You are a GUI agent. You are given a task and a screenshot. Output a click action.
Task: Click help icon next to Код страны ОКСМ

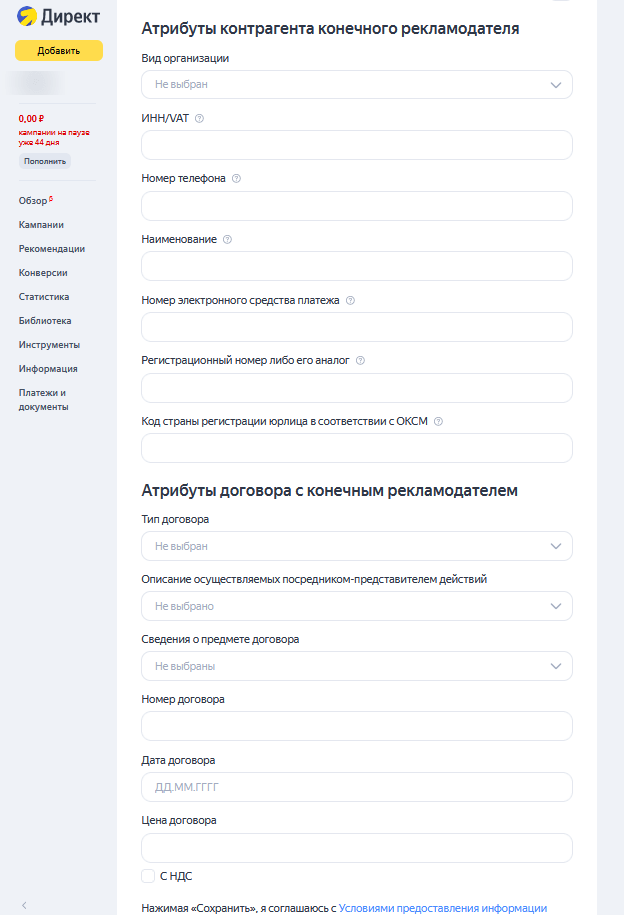tap(438, 421)
